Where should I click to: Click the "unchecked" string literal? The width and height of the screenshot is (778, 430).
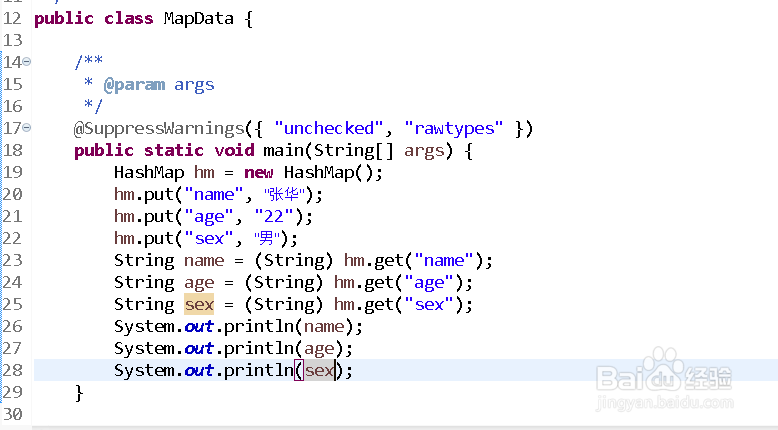[x=328, y=128]
